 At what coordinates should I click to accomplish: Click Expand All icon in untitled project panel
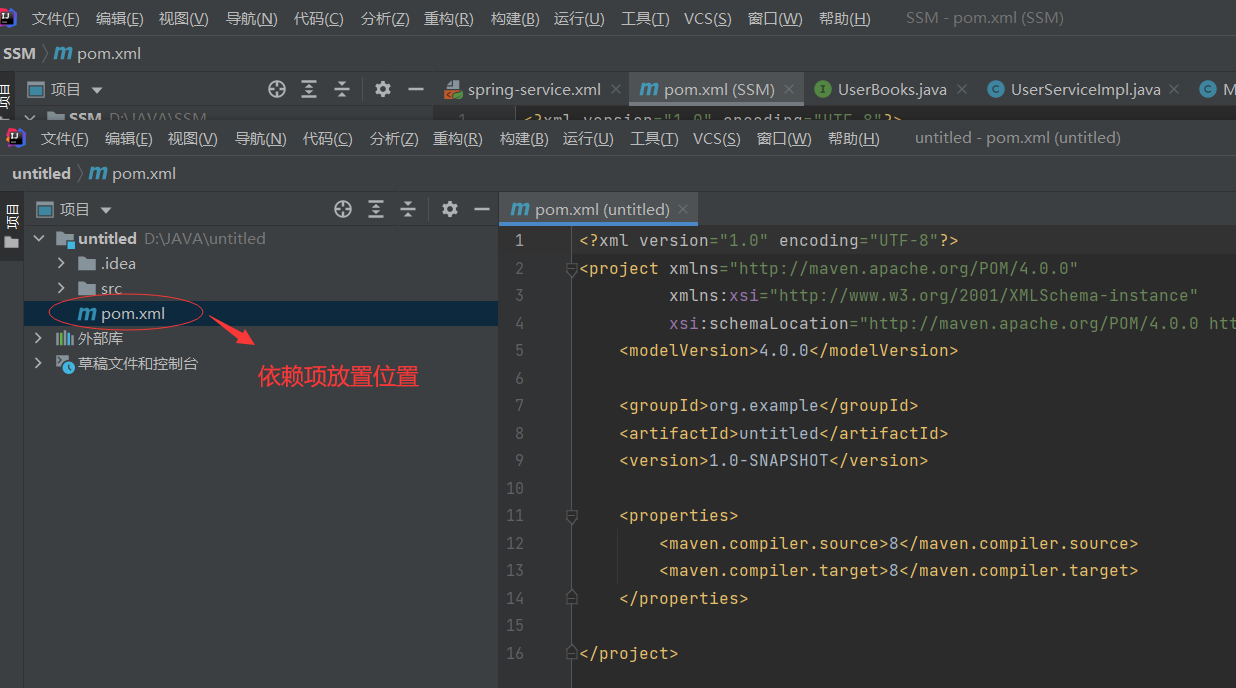(x=376, y=209)
